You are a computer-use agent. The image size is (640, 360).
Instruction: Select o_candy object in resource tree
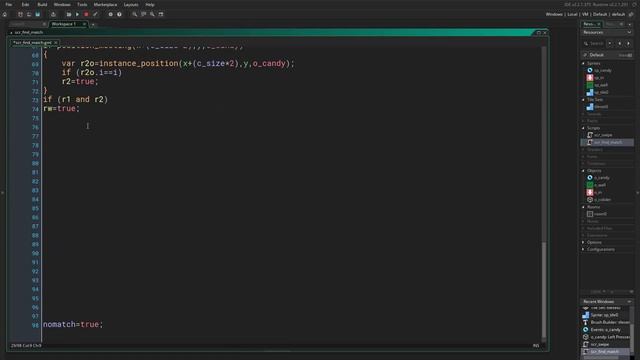(x=602, y=178)
